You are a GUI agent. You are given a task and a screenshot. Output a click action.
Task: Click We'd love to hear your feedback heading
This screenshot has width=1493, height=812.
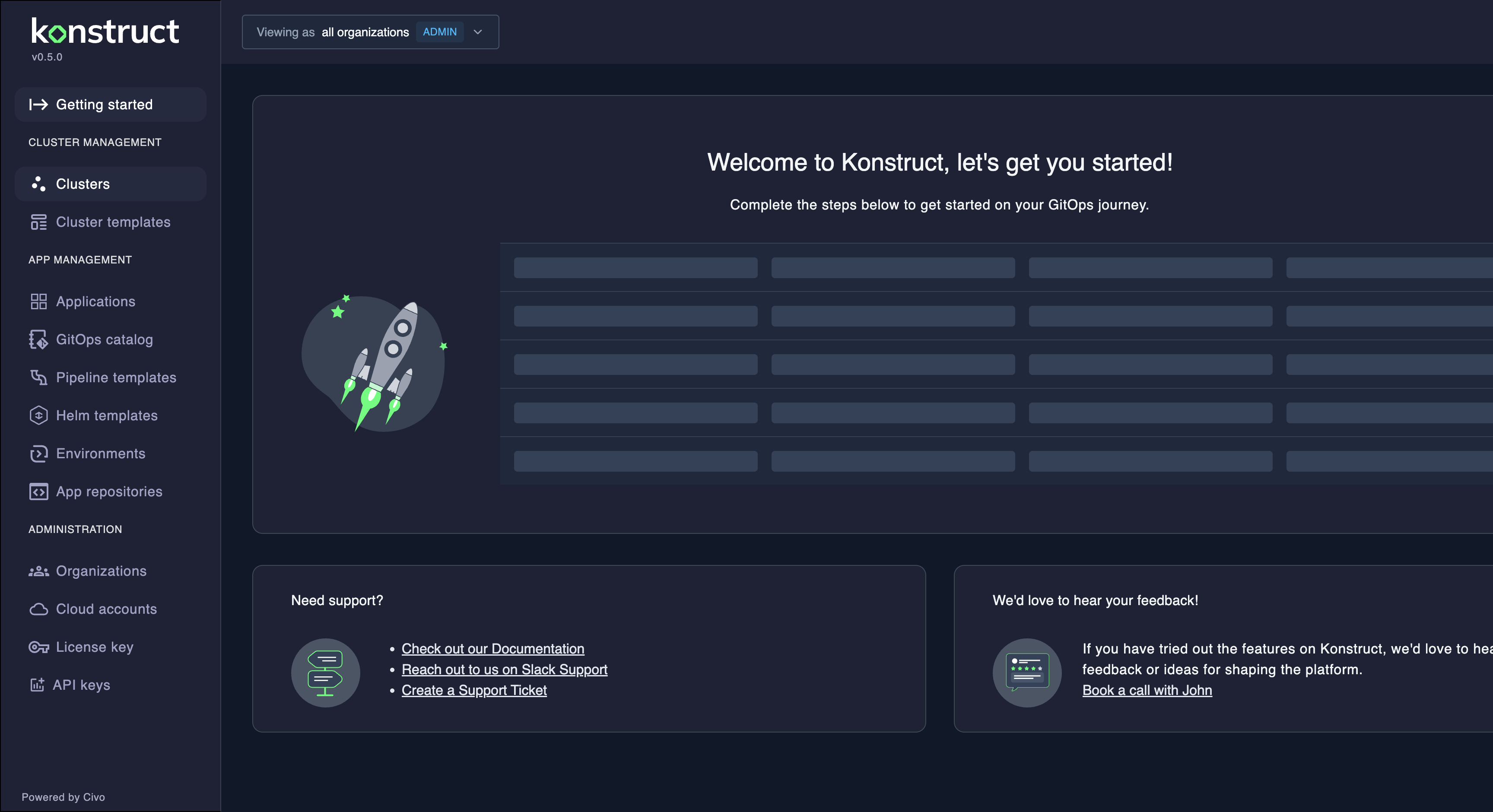pyautogui.click(x=1096, y=600)
